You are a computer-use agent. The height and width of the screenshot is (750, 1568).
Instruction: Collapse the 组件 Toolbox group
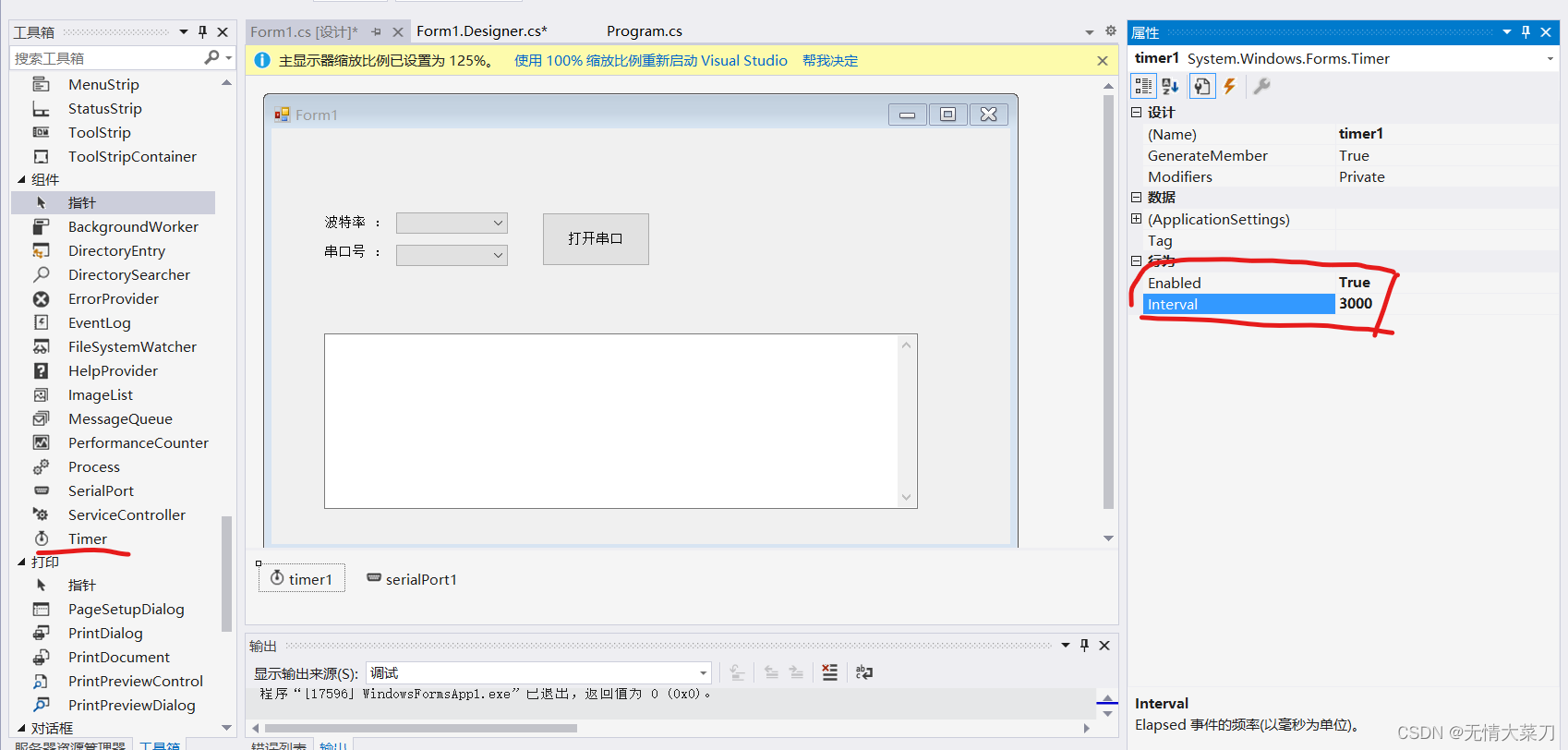click(21, 179)
